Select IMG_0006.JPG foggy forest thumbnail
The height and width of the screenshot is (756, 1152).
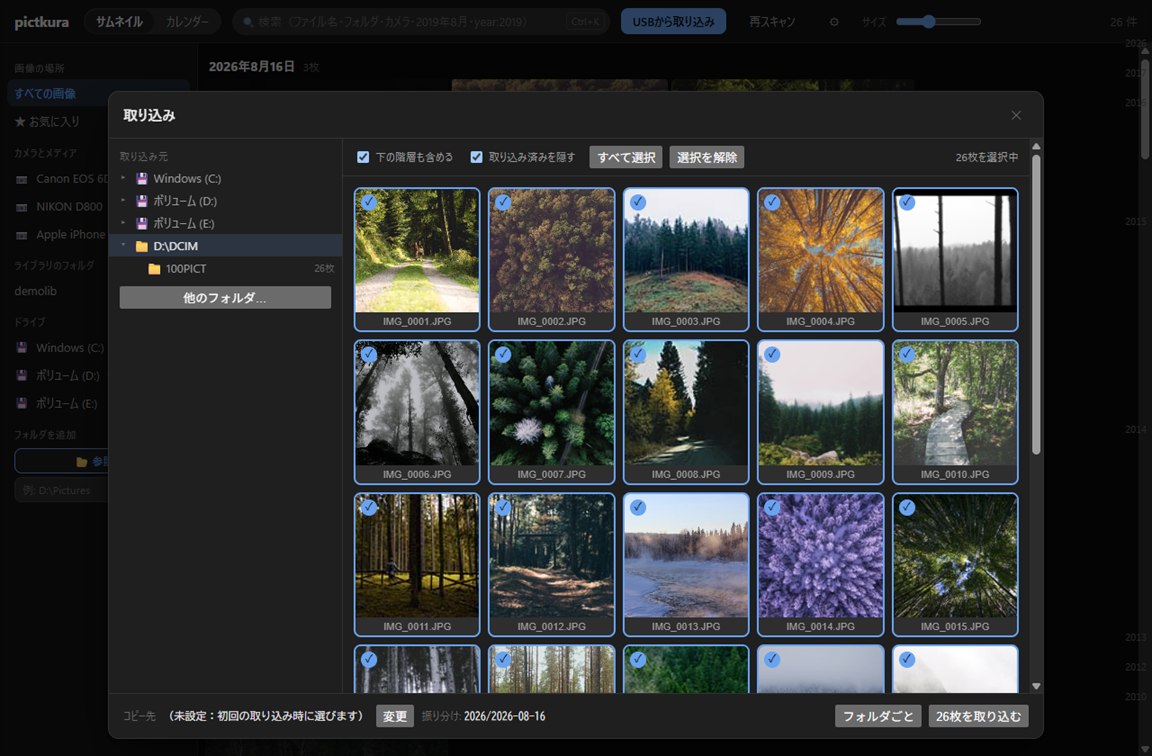417,411
